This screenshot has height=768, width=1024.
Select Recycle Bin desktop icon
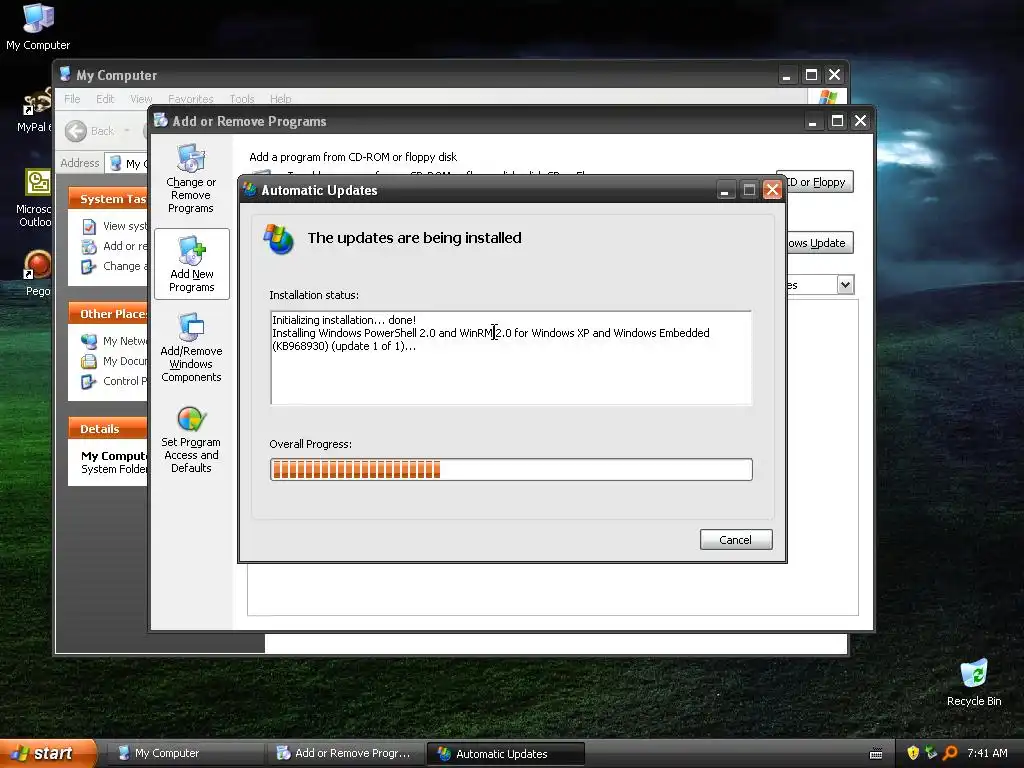point(974,682)
